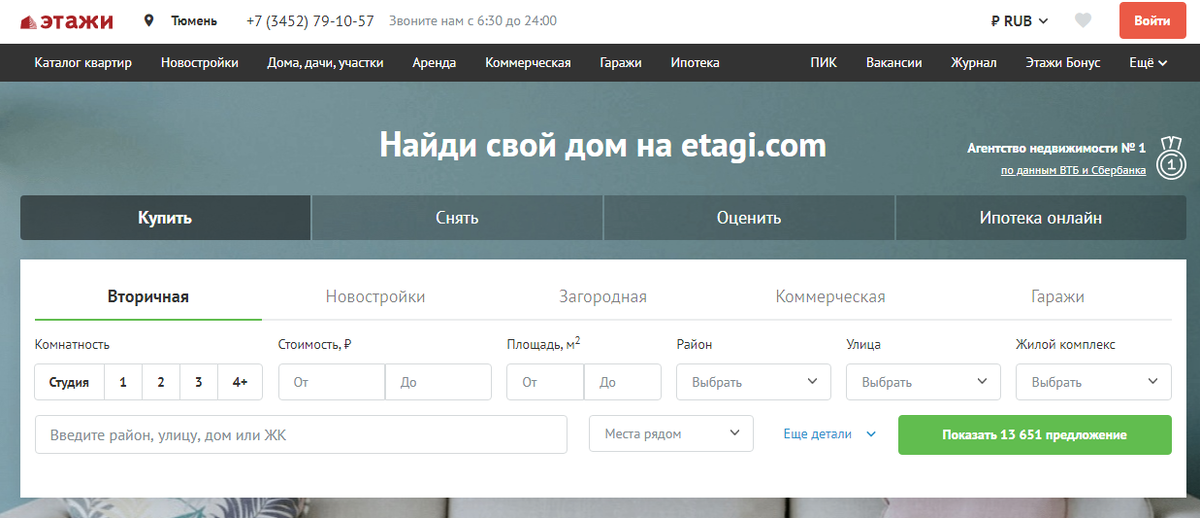Click Найди свой дом на etagi.com heading
The width and height of the screenshot is (1200, 518).
[603, 146]
